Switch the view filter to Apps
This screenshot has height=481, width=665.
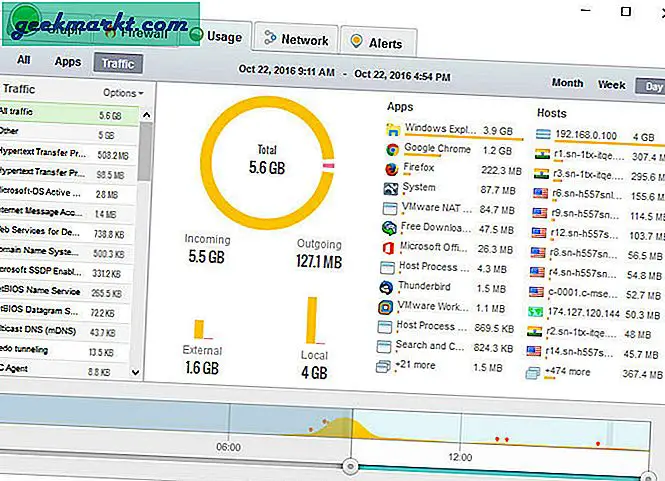click(68, 62)
